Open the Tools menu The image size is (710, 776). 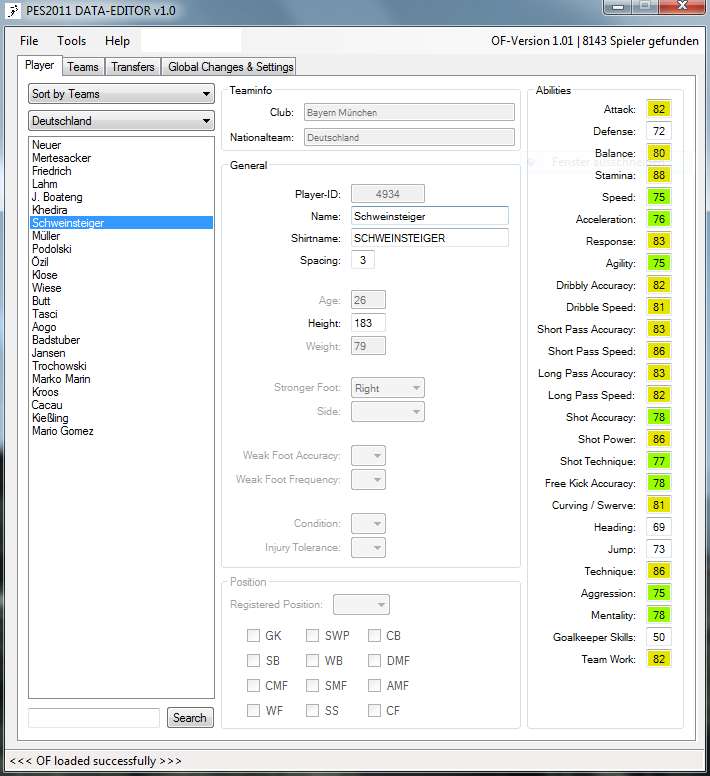click(72, 41)
